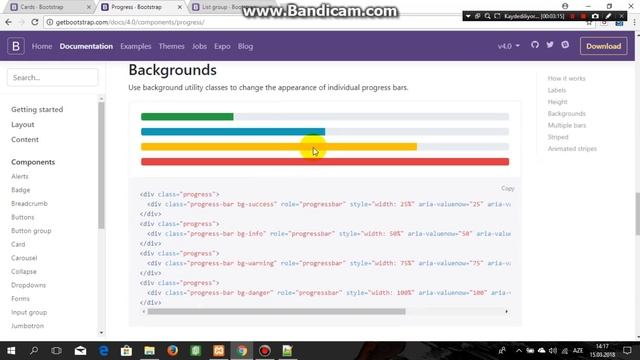Jump to Multiple bars in page contents
The width and height of the screenshot is (640, 360).
click(x=567, y=125)
